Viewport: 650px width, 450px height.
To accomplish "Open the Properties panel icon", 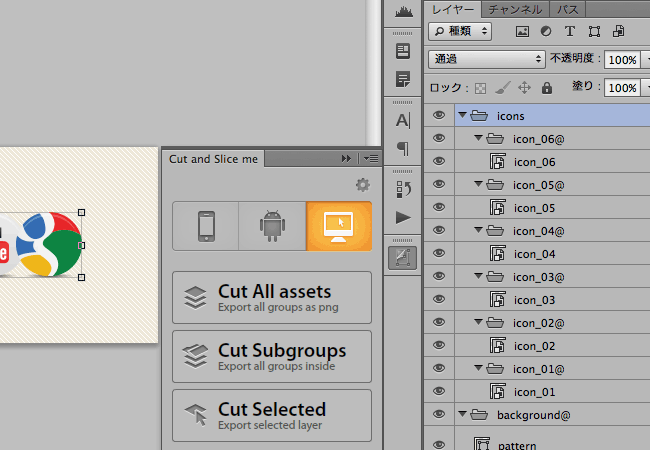I will [403, 51].
